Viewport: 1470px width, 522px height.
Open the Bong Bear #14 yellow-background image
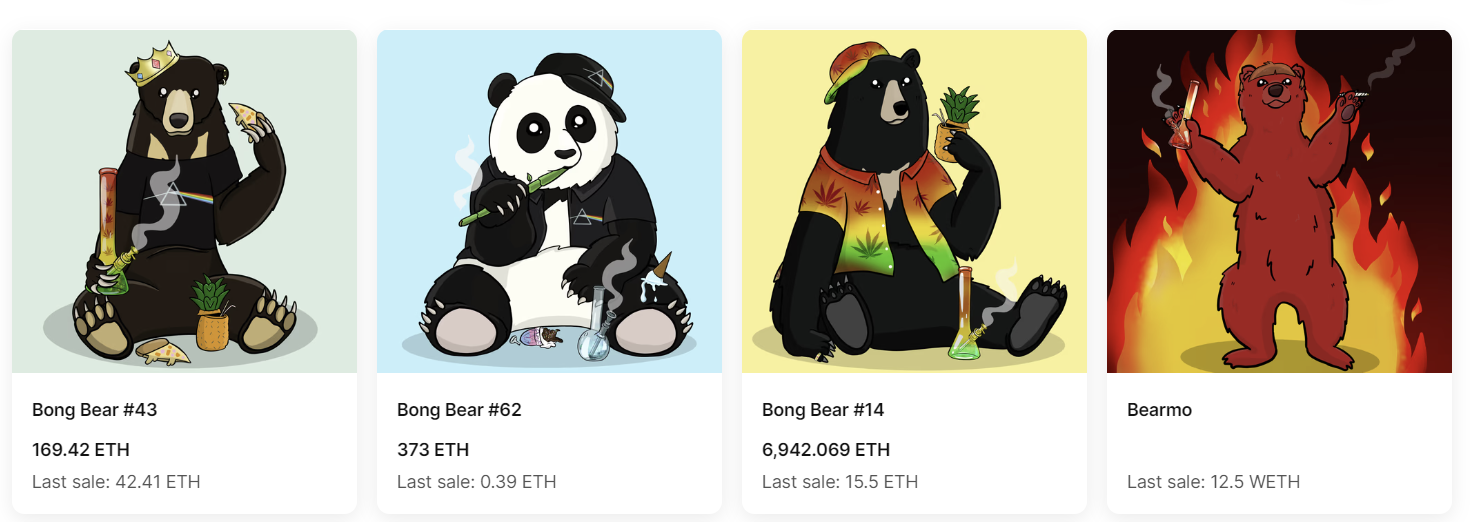[x=914, y=201]
